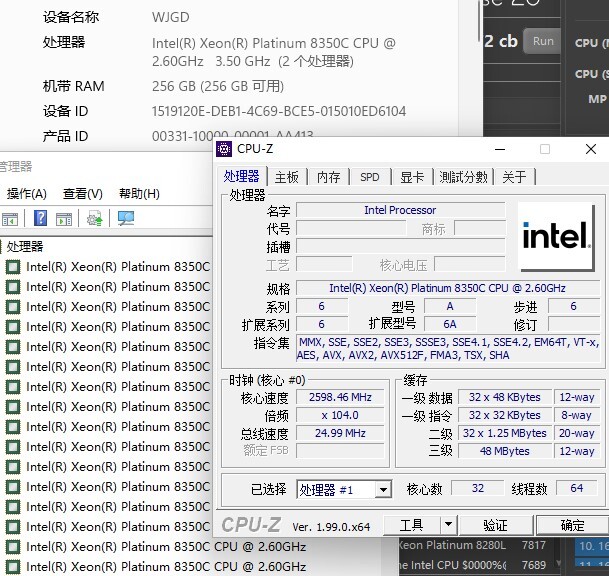This screenshot has height=576, width=609.
Task: Click the Run button in Cinebench
Action: (x=543, y=41)
